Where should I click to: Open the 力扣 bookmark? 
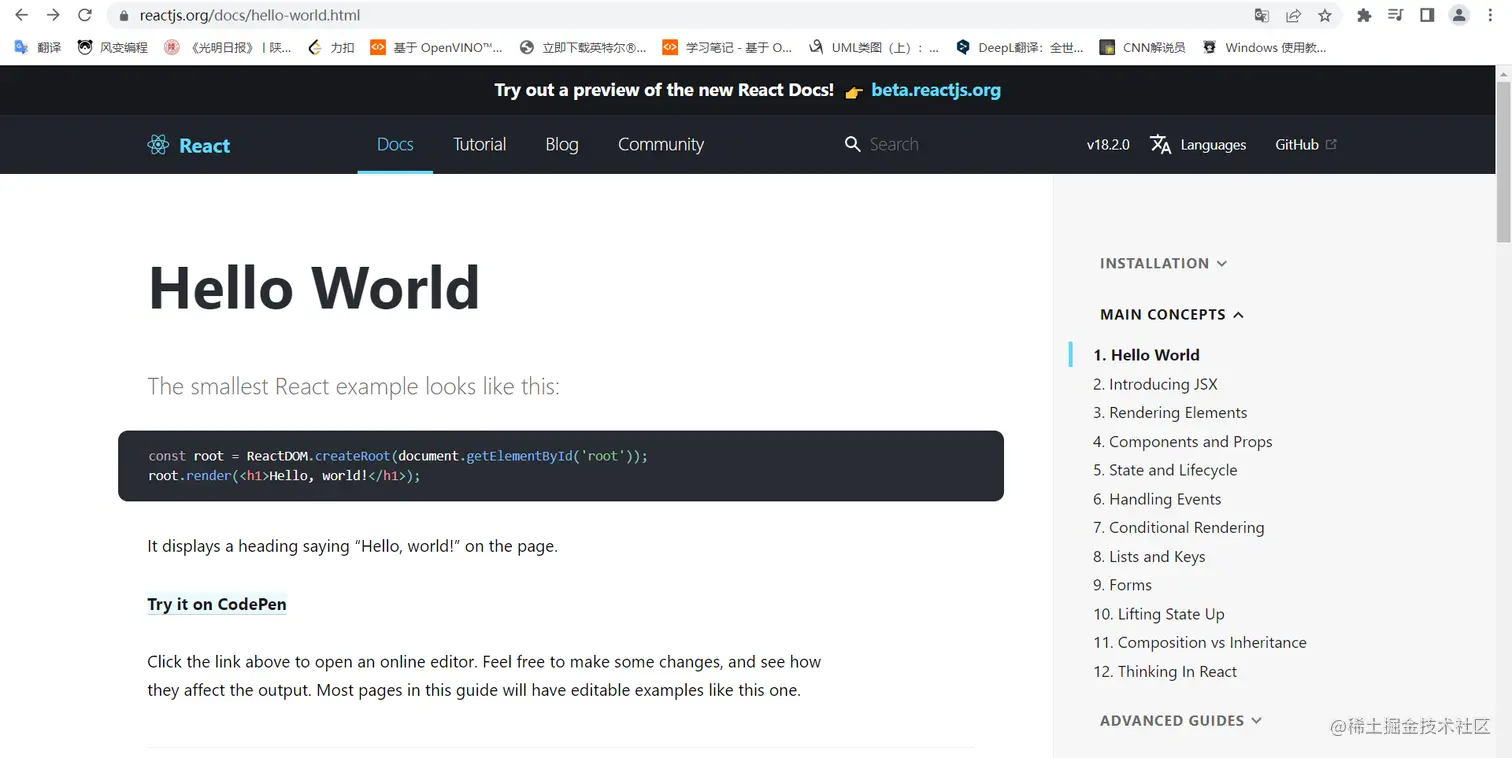[331, 47]
